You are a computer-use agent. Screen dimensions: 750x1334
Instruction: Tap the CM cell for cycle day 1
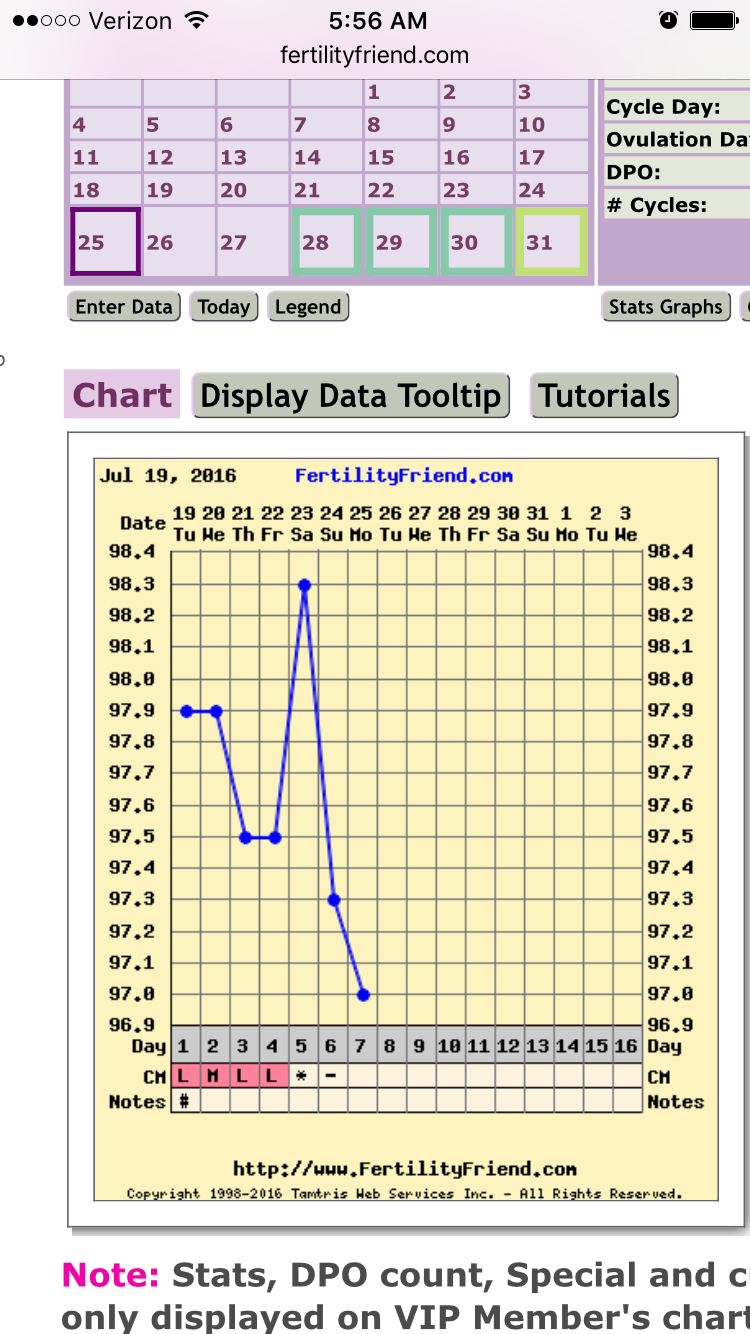tap(184, 1076)
